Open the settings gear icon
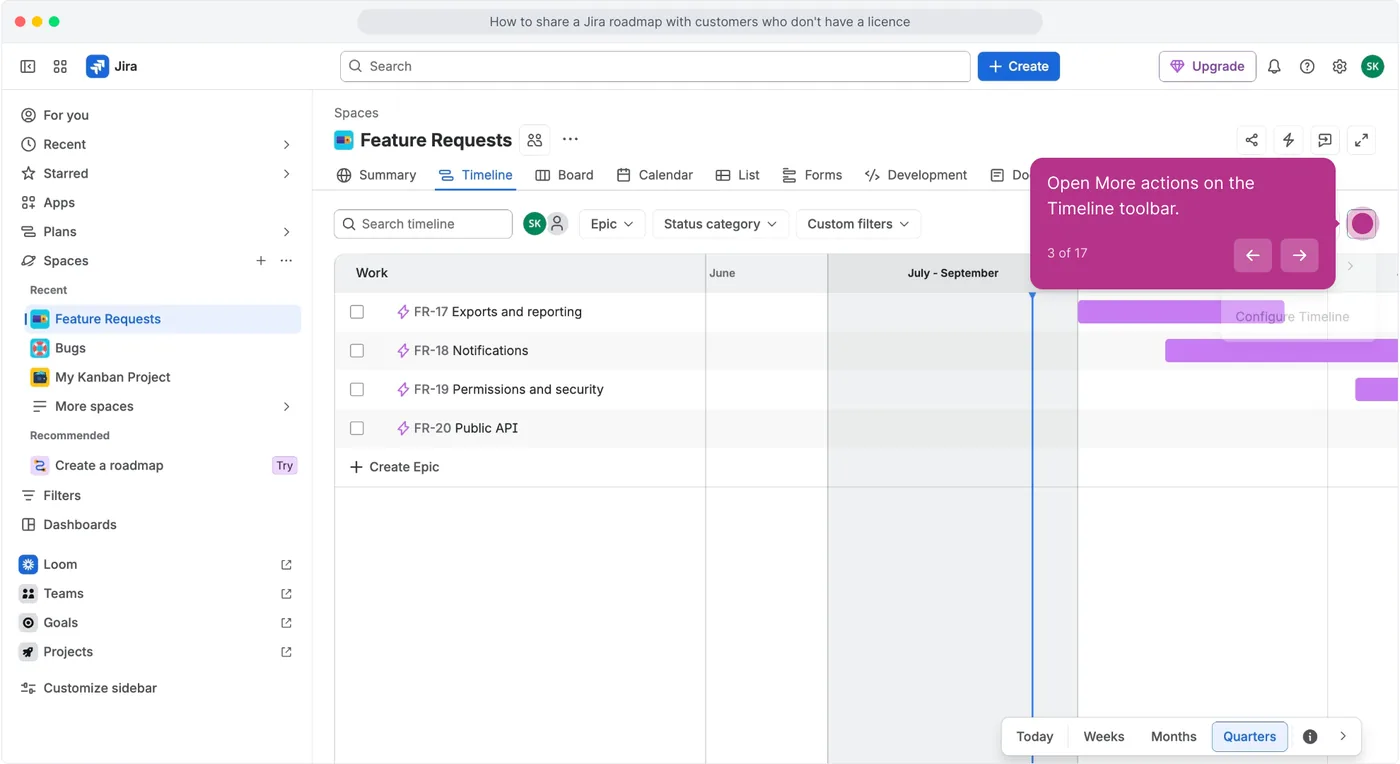This screenshot has width=1400, height=764. point(1340,66)
